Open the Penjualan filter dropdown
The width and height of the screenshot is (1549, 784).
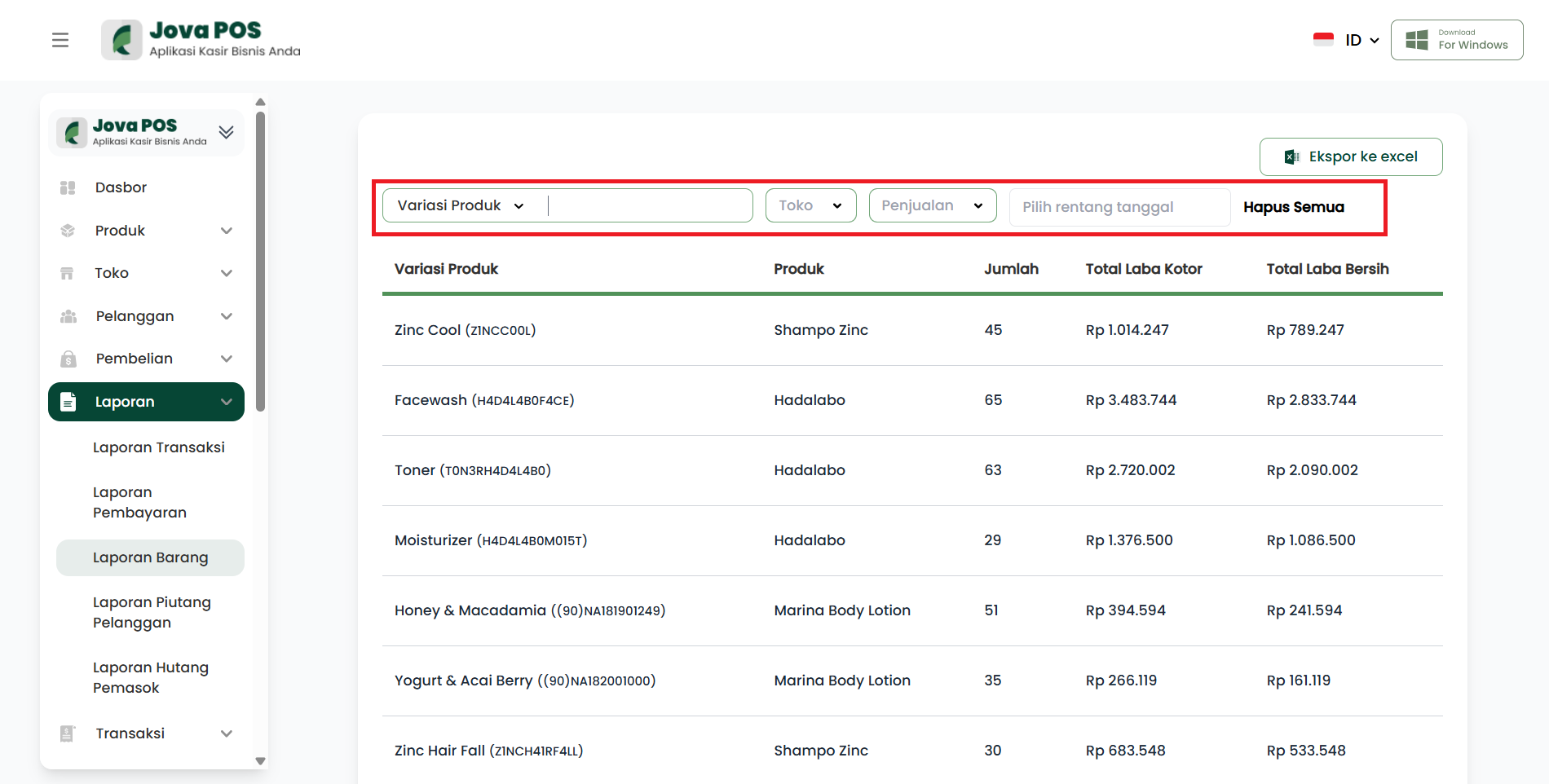932,205
